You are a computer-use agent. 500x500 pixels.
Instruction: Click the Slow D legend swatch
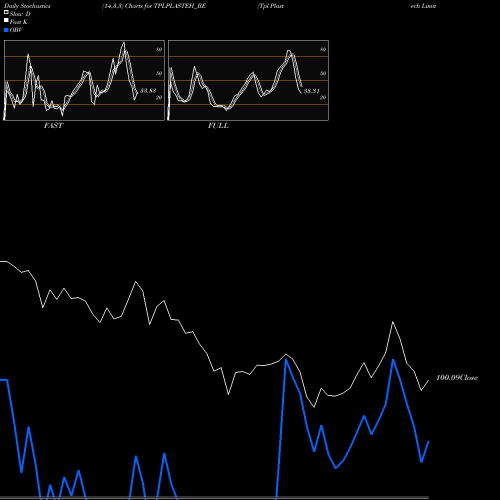(6, 13)
